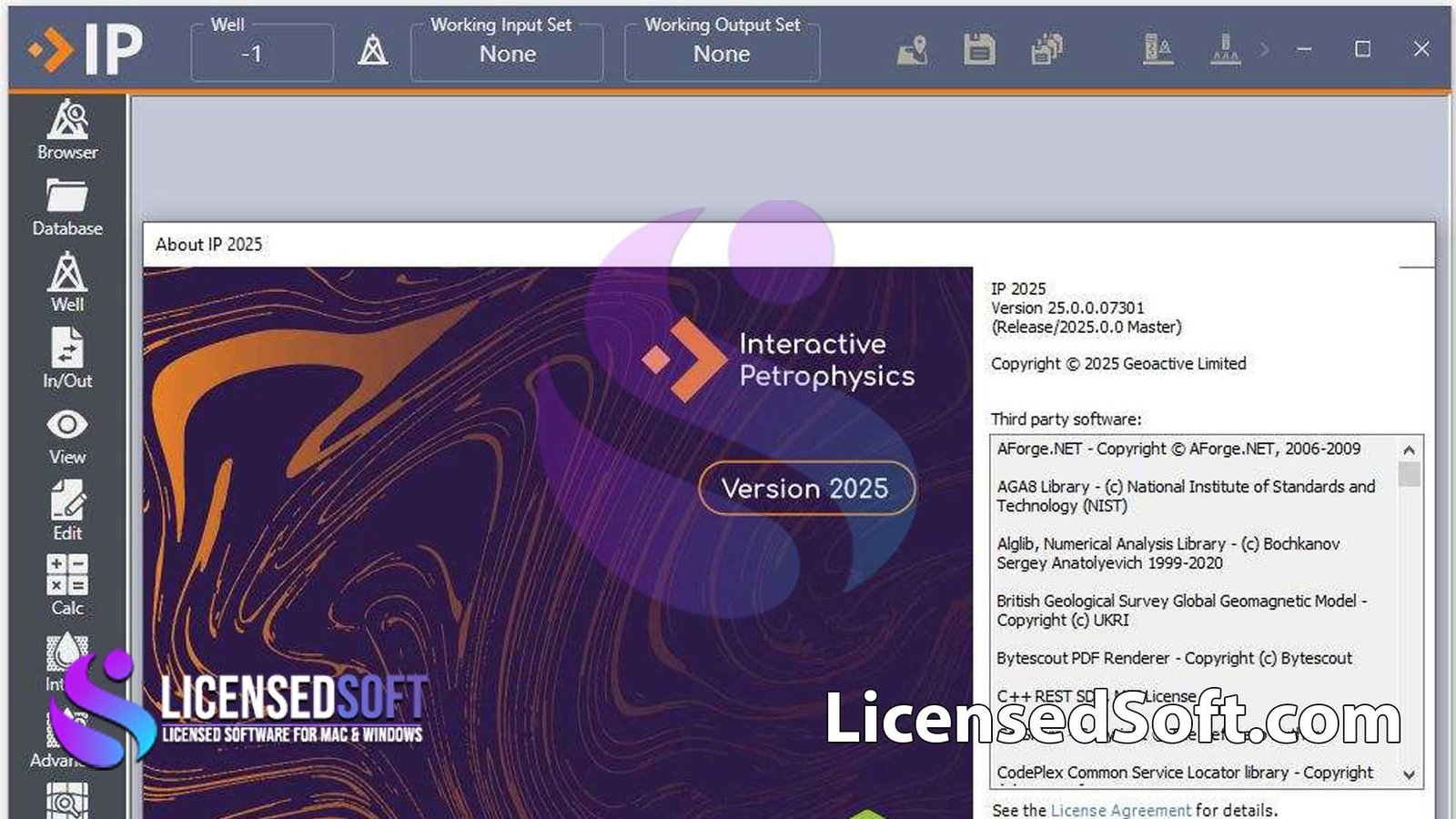Minimize the IP application window
The image size is (1456, 819).
pos(1304,49)
